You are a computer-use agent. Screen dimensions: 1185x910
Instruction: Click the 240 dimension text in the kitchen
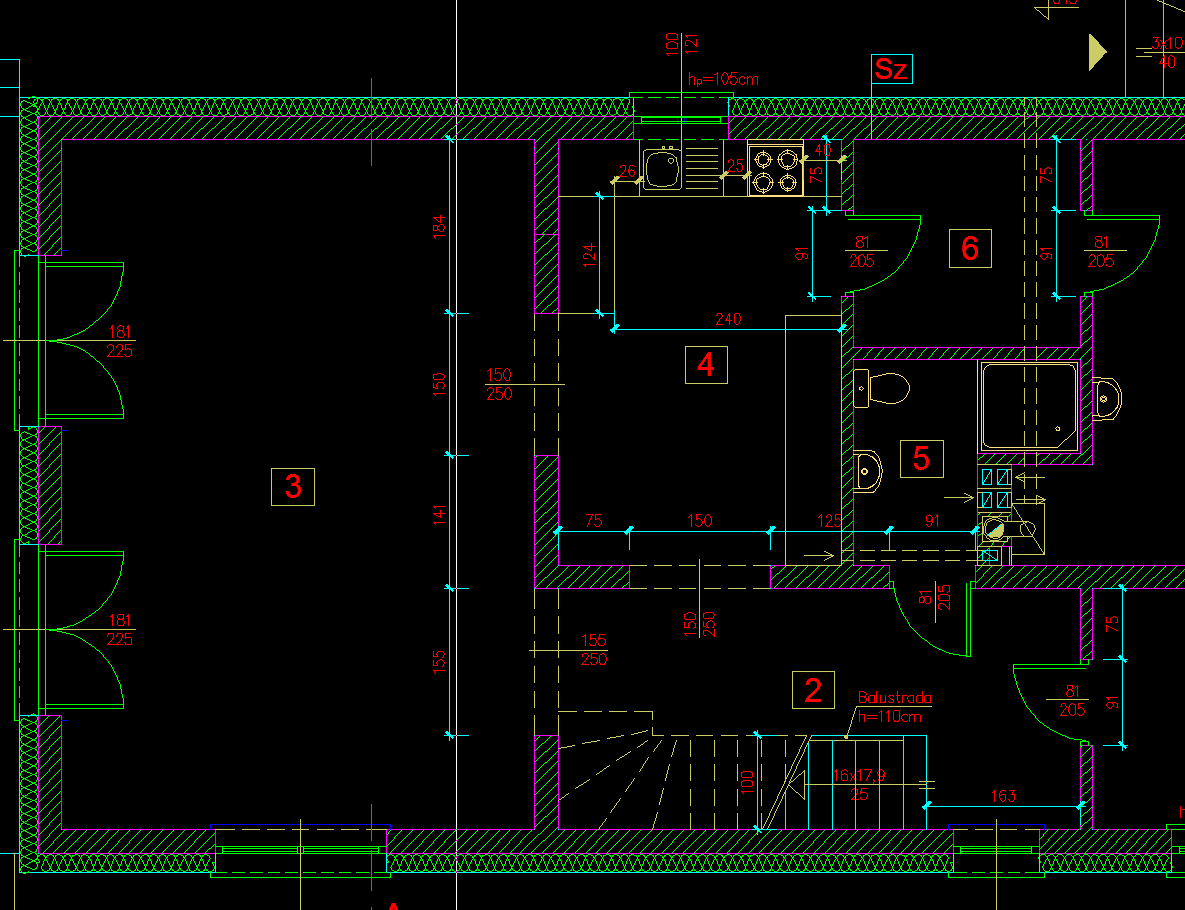click(x=728, y=320)
